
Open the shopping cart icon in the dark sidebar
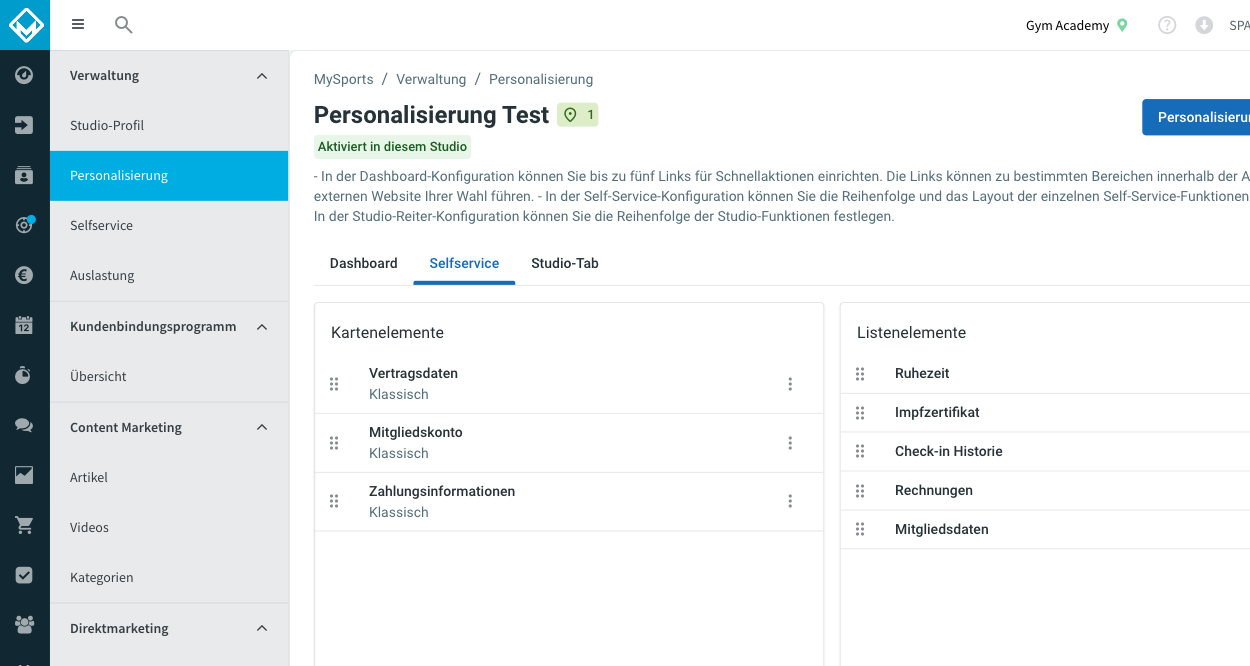[x=25, y=525]
